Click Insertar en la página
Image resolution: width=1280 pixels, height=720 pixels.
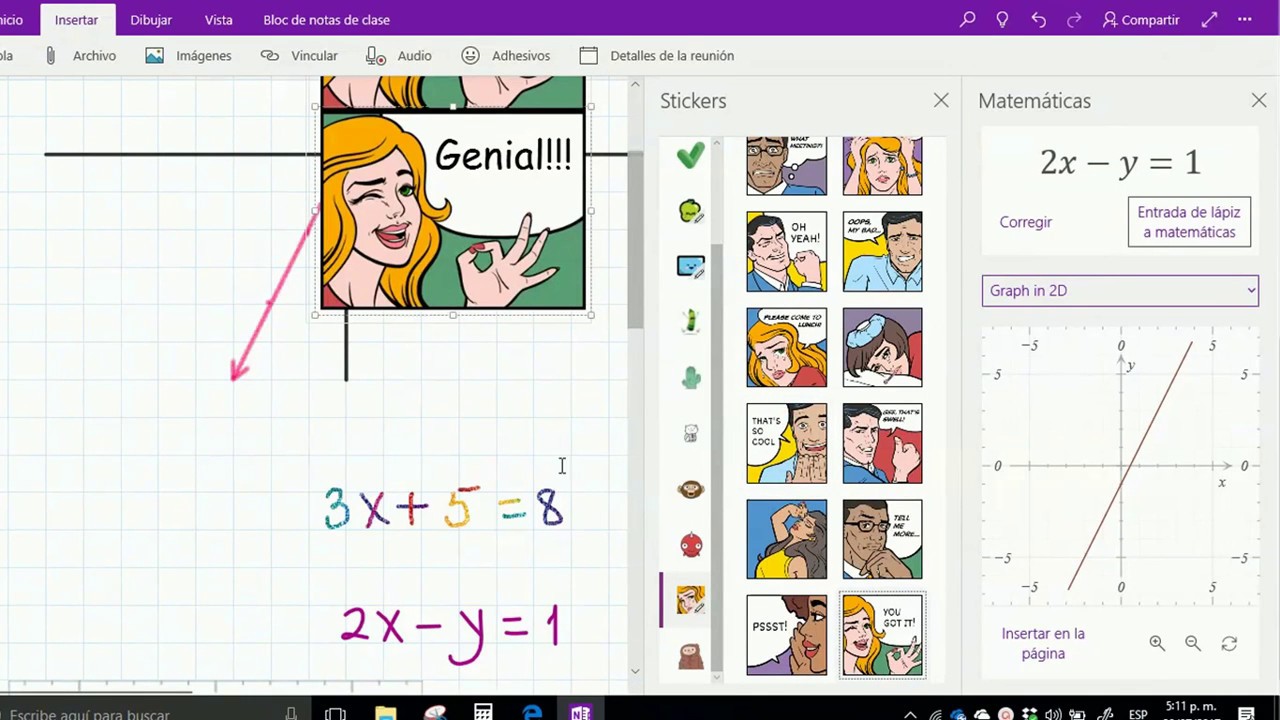(x=1043, y=643)
